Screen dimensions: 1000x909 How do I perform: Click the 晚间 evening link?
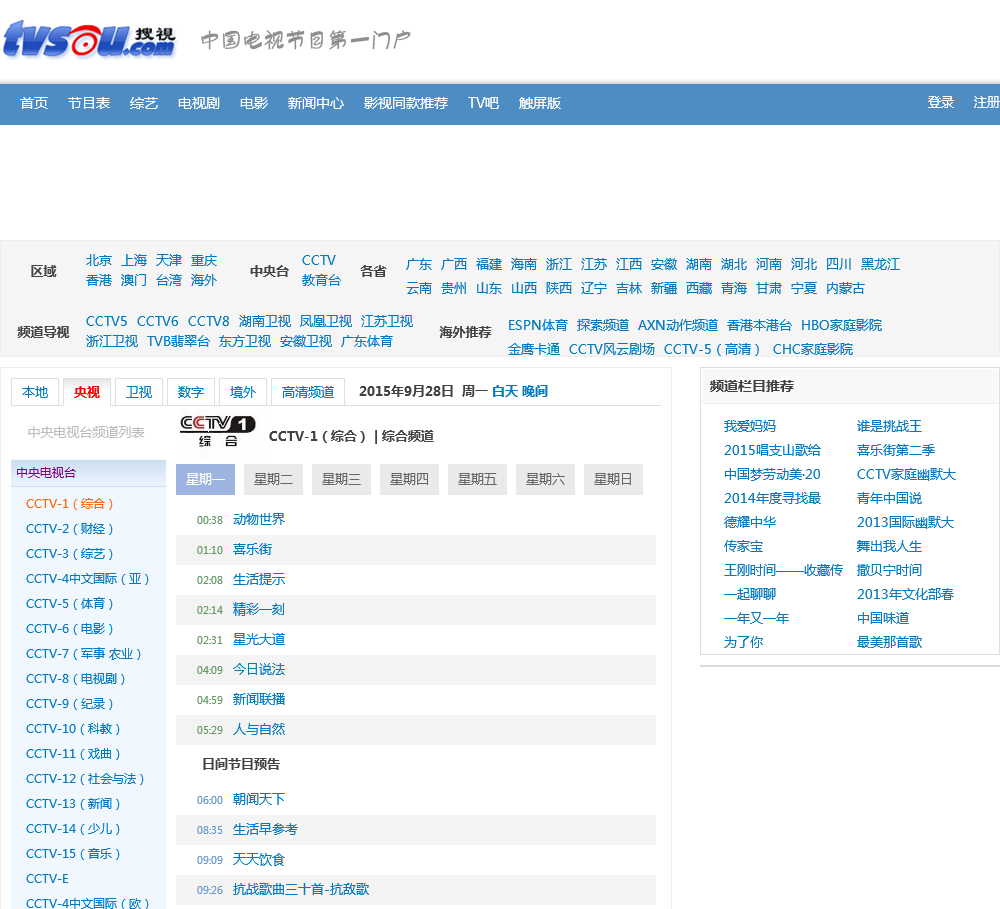534,391
